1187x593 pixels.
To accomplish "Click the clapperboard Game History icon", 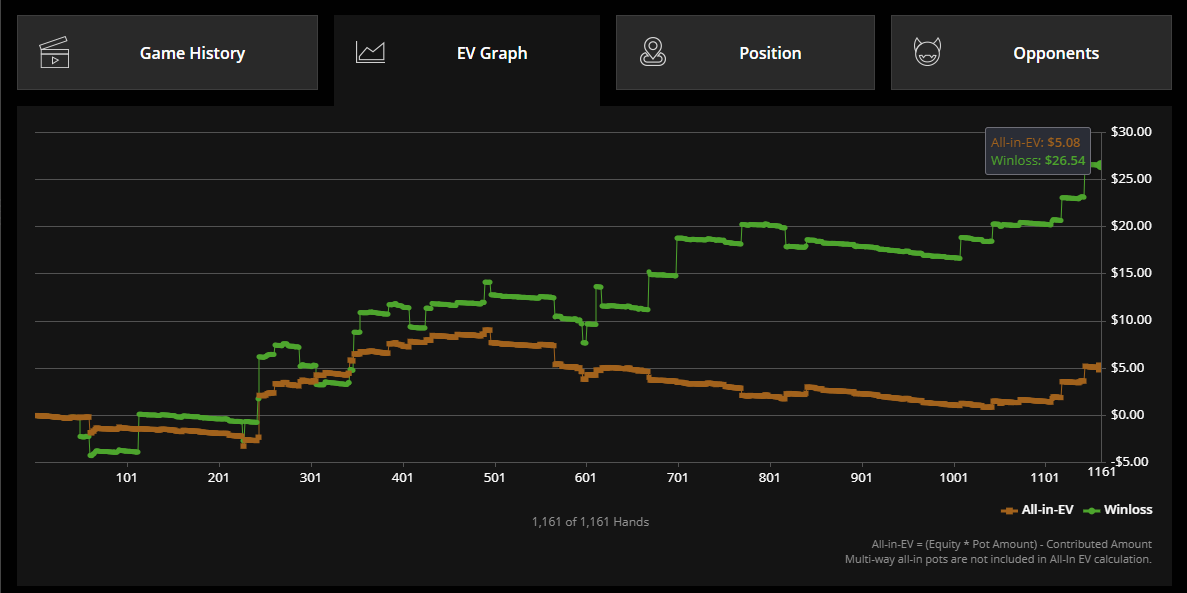I will (54, 53).
